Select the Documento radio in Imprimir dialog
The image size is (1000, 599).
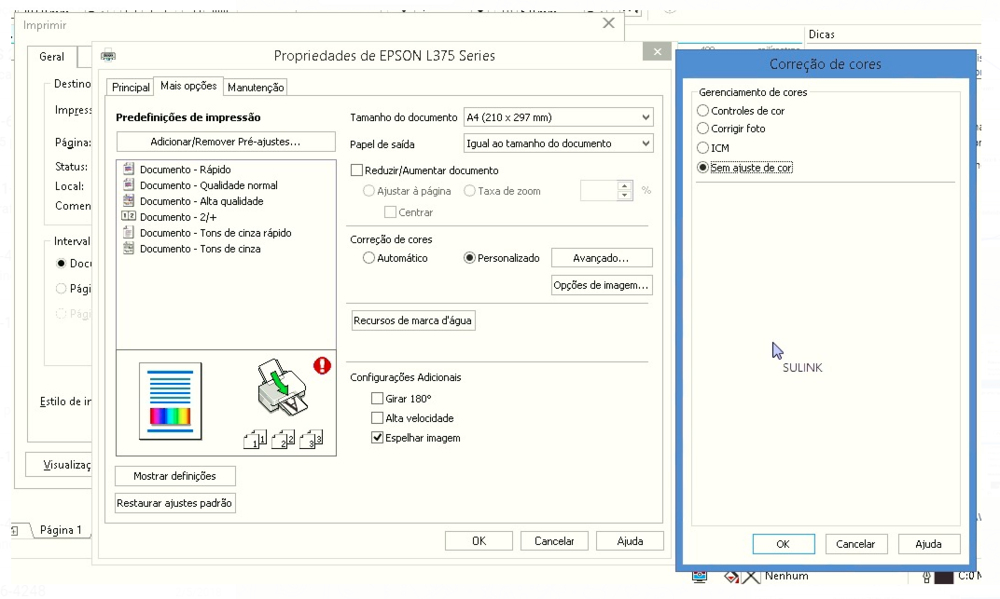click(61, 263)
